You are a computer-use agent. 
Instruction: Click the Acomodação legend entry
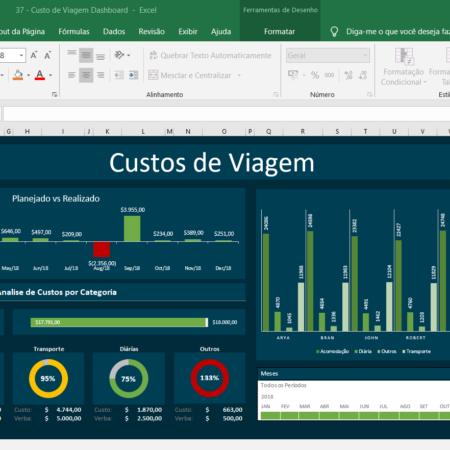332,351
